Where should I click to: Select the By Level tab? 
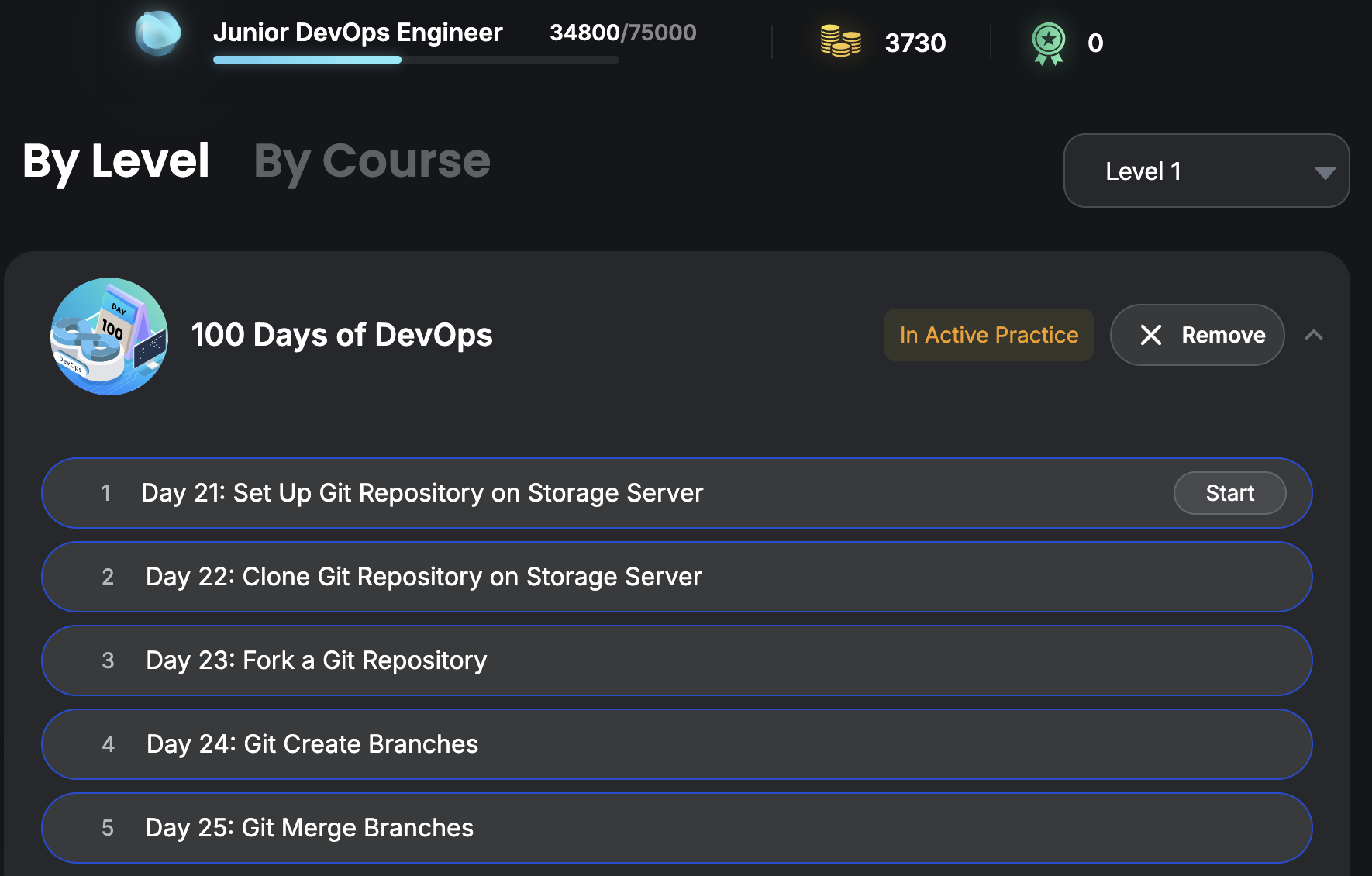pyautogui.click(x=116, y=161)
